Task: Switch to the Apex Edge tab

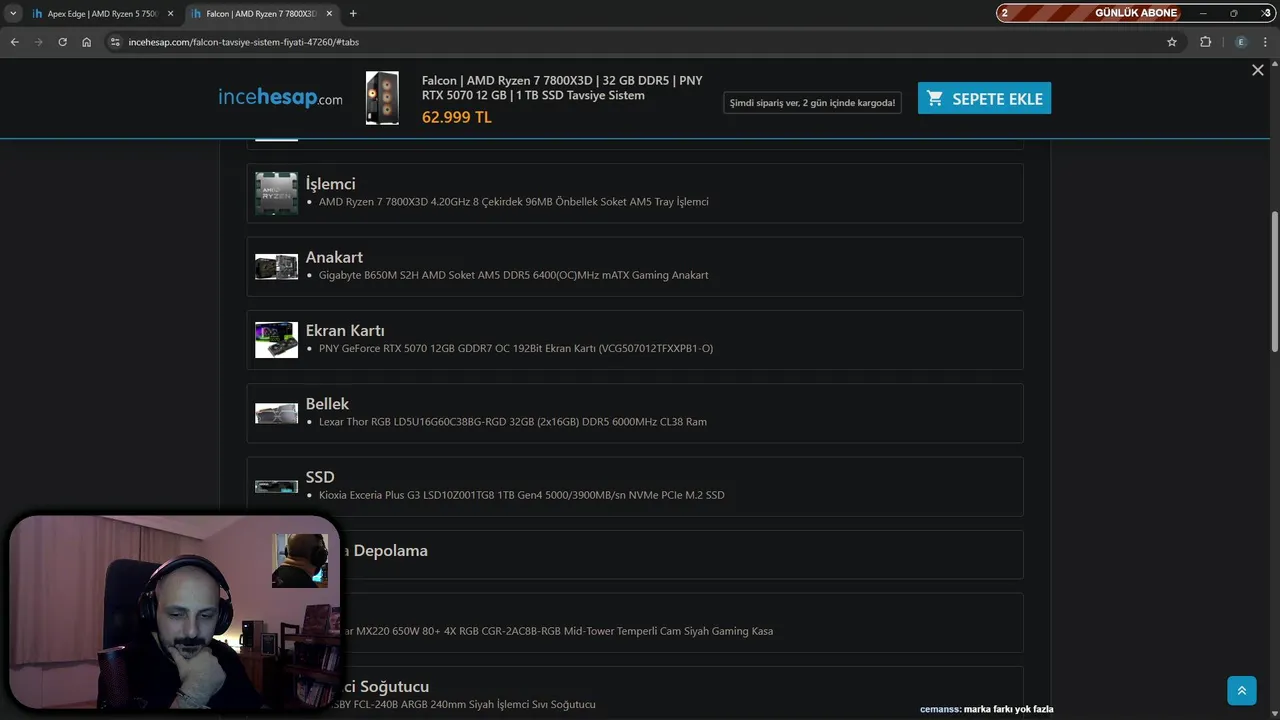Action: tap(103, 14)
